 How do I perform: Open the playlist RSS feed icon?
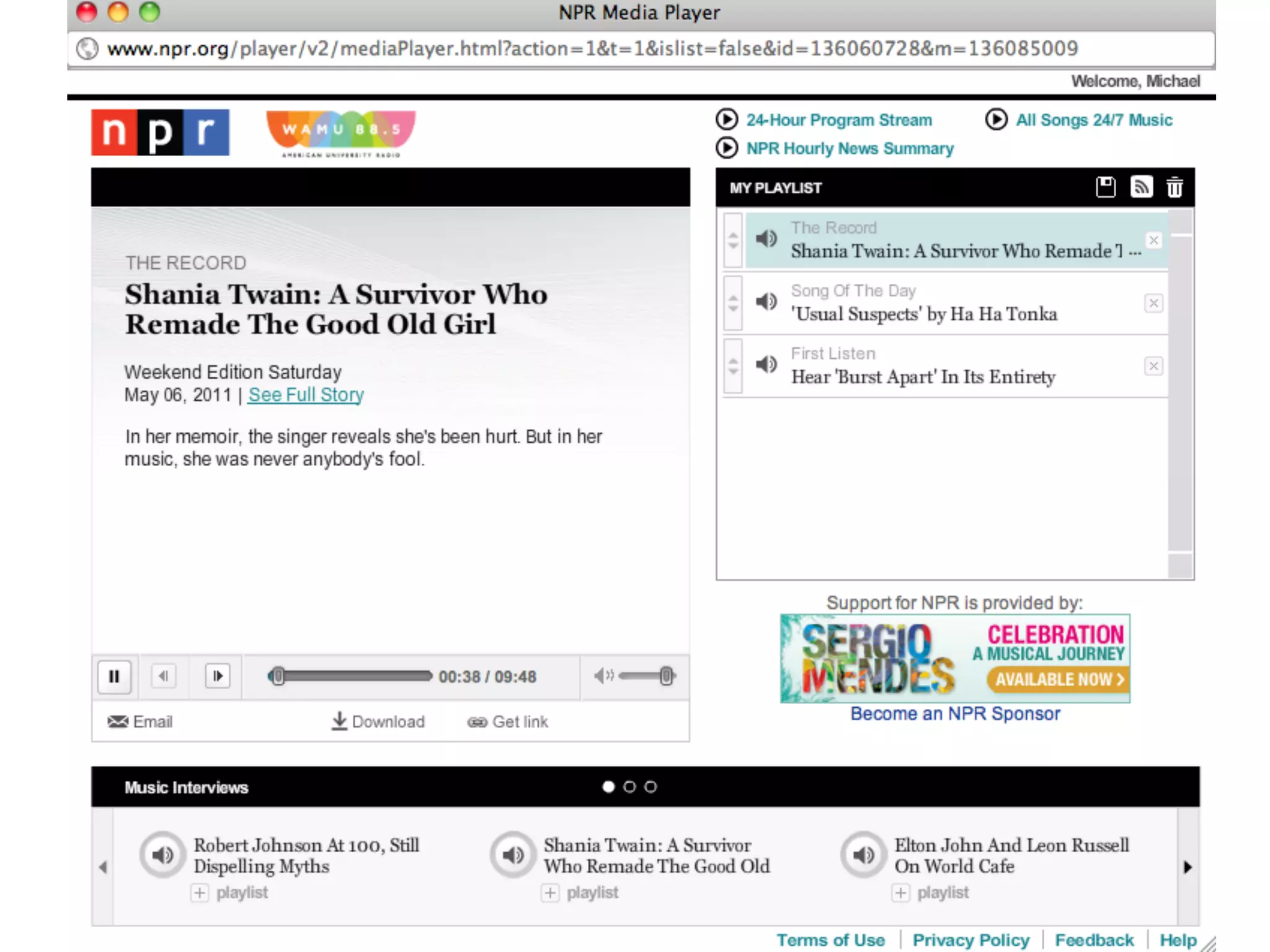(1141, 187)
